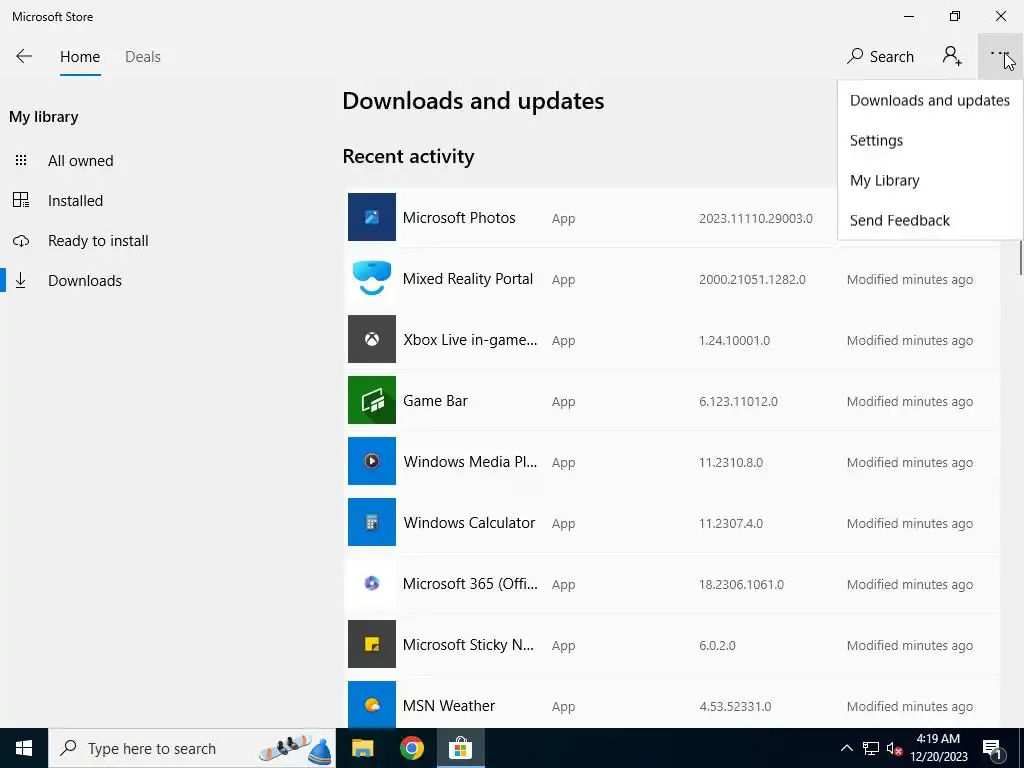This screenshot has width=1024, height=768.
Task: Click version 11.2310.8.0 text
Action: [731, 462]
